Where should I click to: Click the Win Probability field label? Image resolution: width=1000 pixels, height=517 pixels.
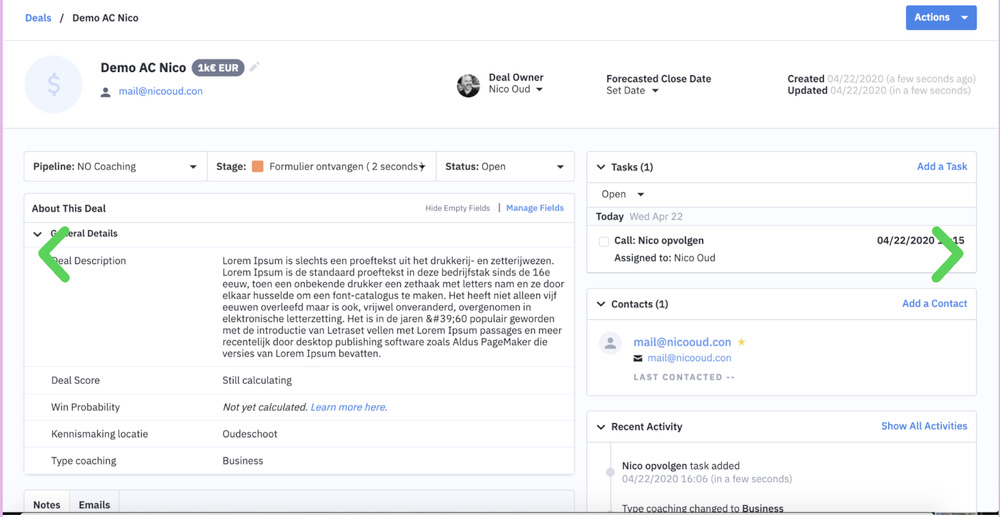85,407
